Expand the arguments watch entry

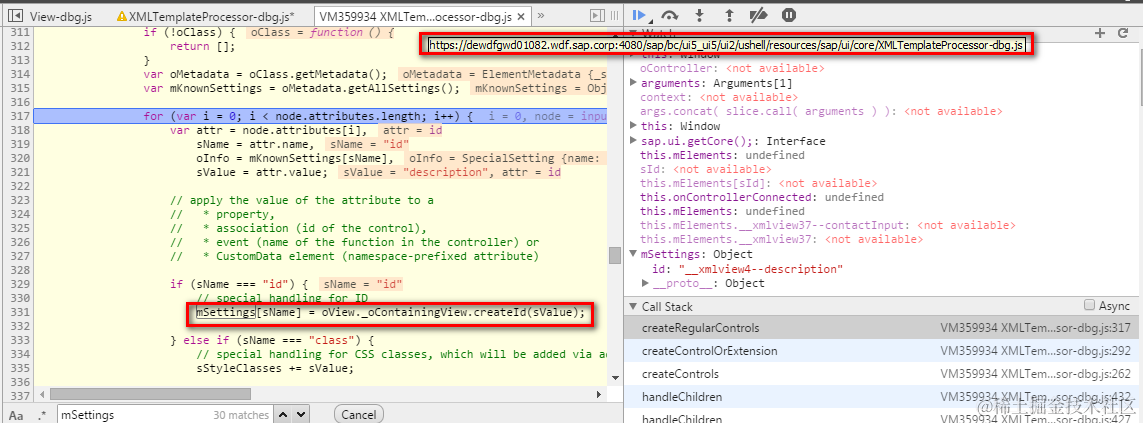[633, 83]
